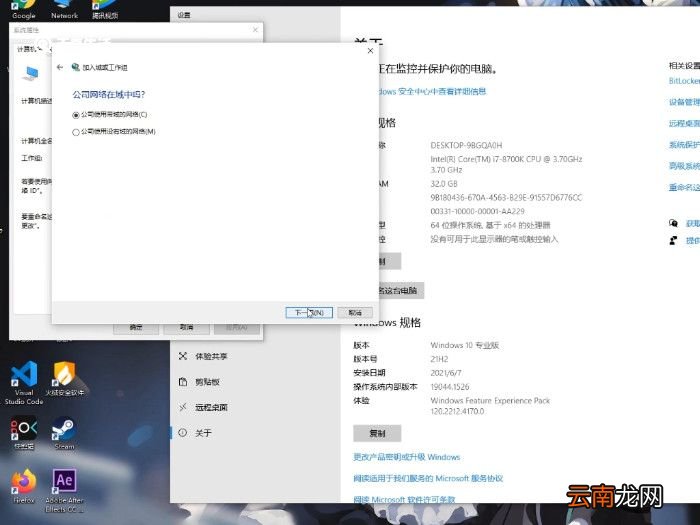The width and height of the screenshot is (700, 525).
Task: Click the Windows 10 专业版 edition value
Action: [x=464, y=345]
